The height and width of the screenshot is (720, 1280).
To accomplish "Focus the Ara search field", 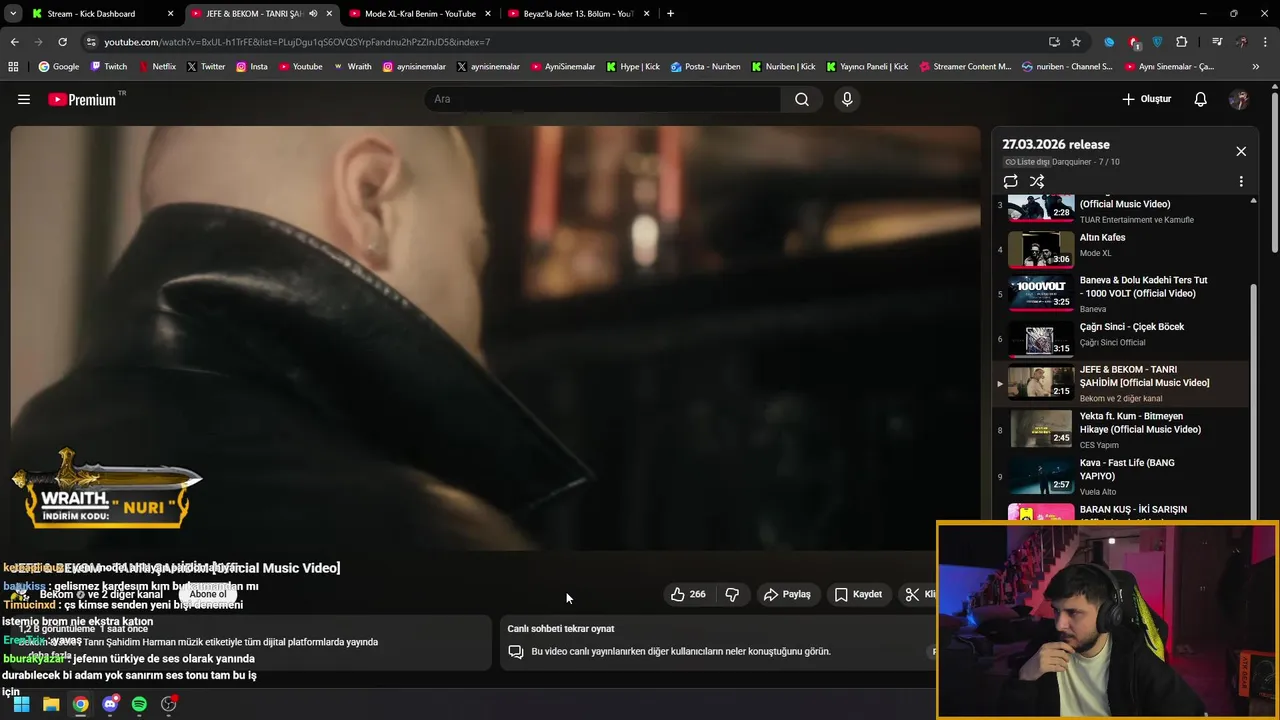I will click(x=602, y=99).
